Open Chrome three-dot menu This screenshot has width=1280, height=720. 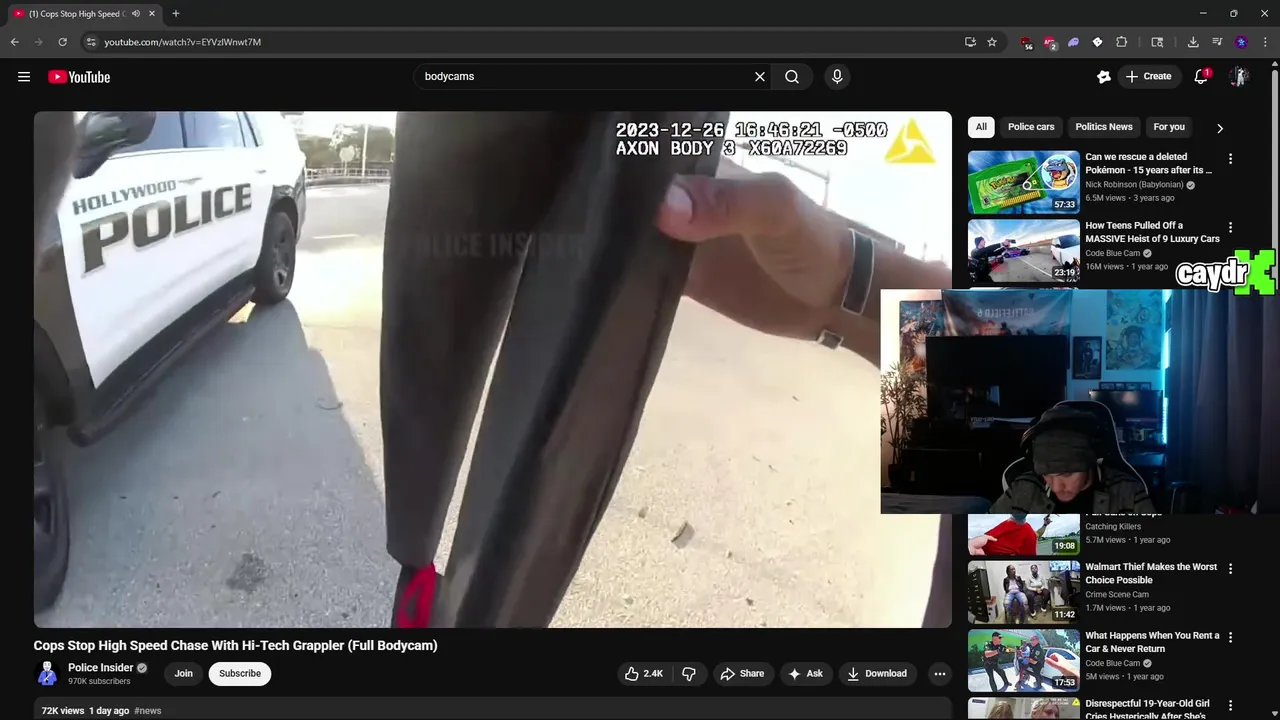pyautogui.click(x=1265, y=42)
